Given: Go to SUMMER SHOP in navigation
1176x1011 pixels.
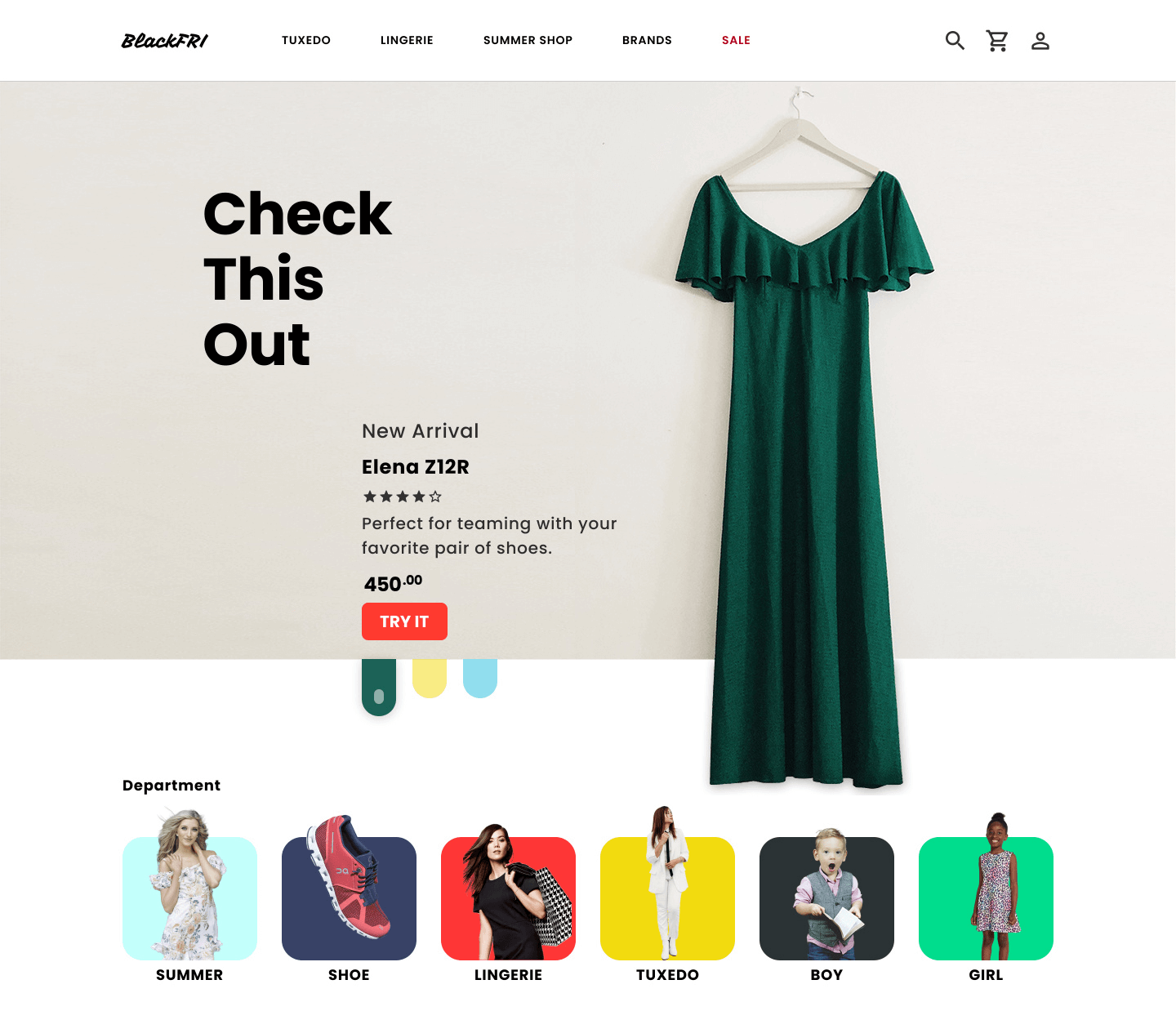Looking at the screenshot, I should tap(528, 40).
